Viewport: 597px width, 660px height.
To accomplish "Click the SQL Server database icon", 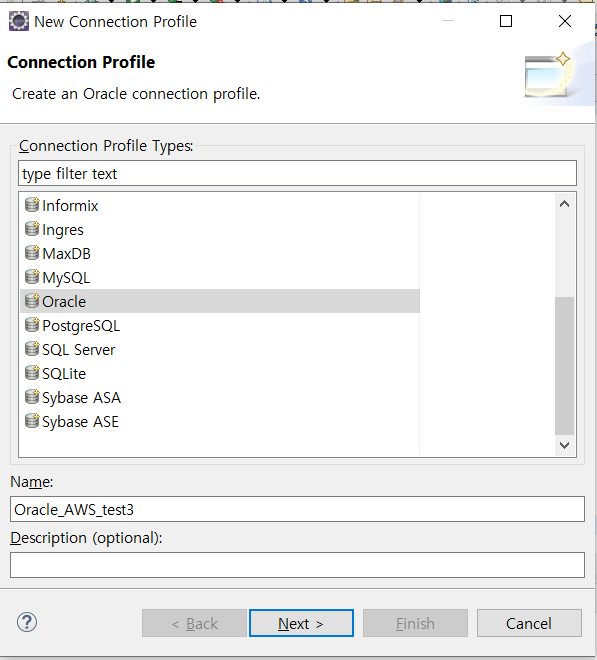I will [32, 349].
